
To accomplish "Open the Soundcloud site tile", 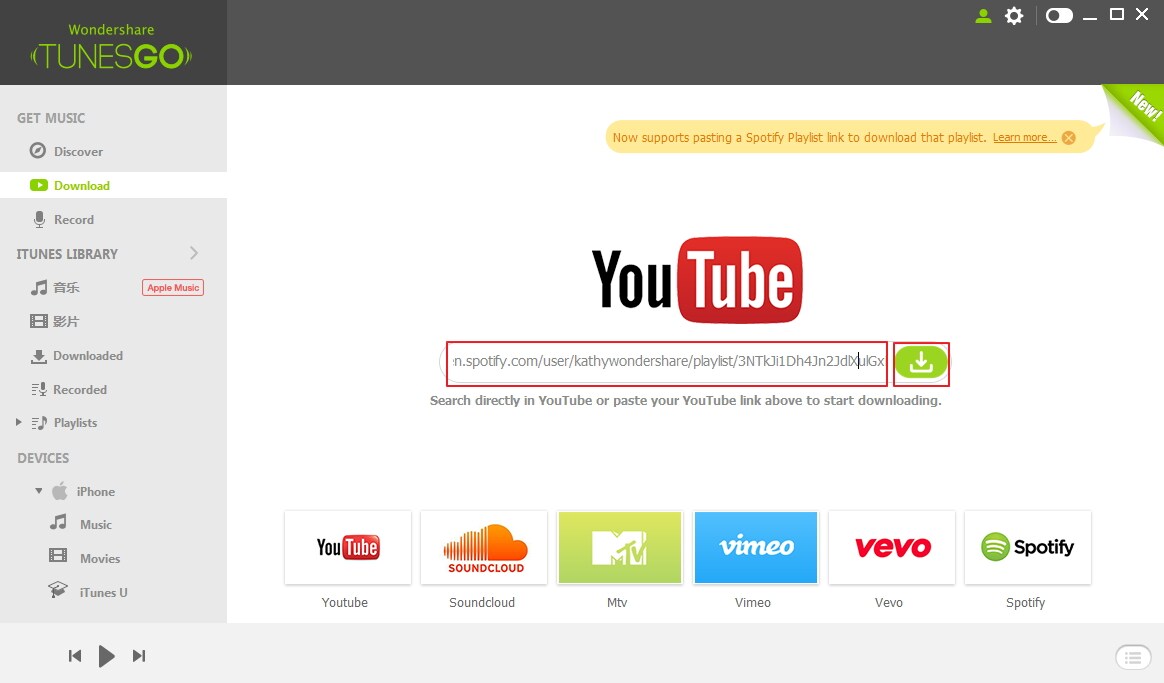I will [x=484, y=547].
